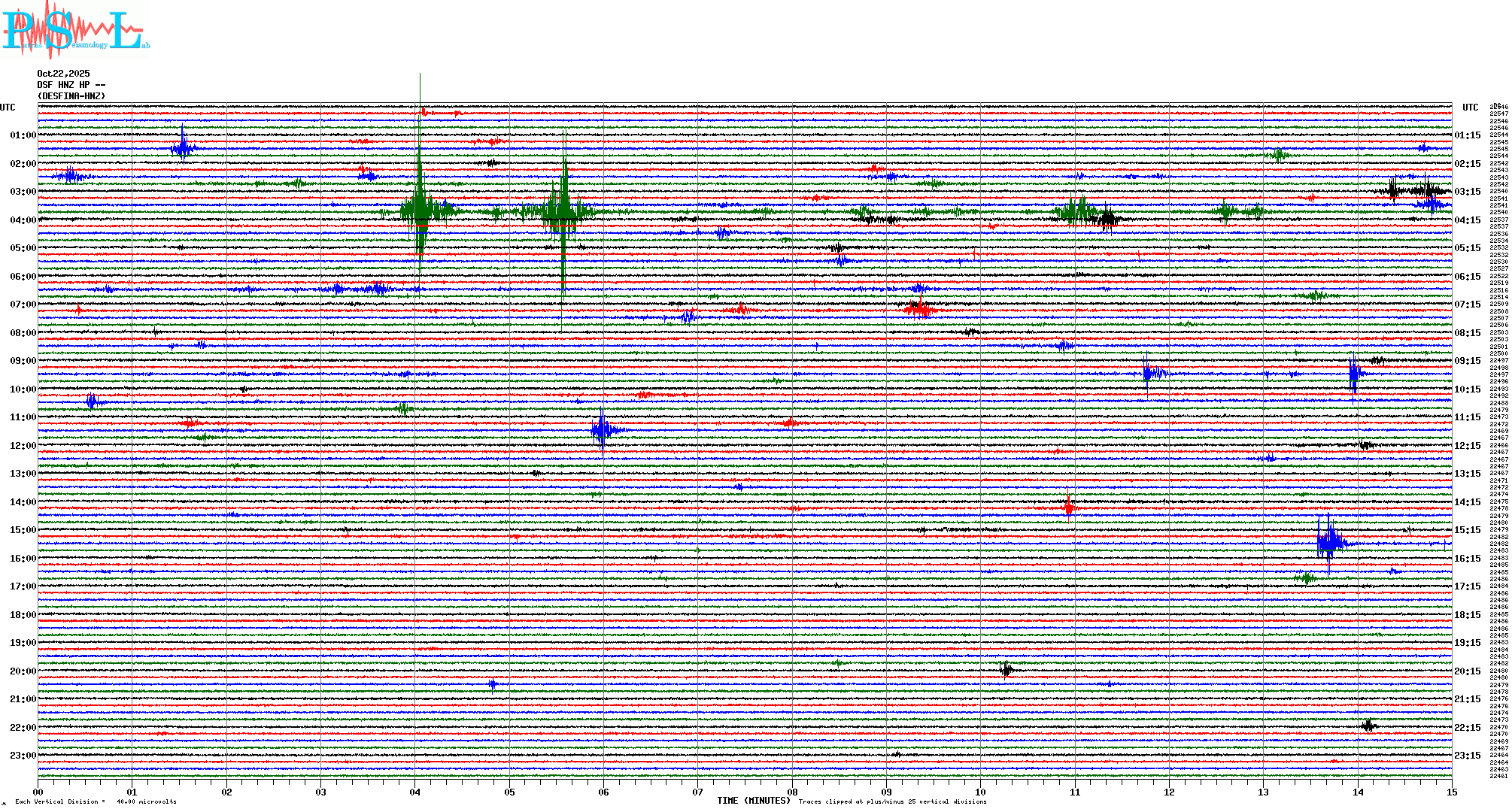Select the 15:00 hour label on left

(23, 530)
